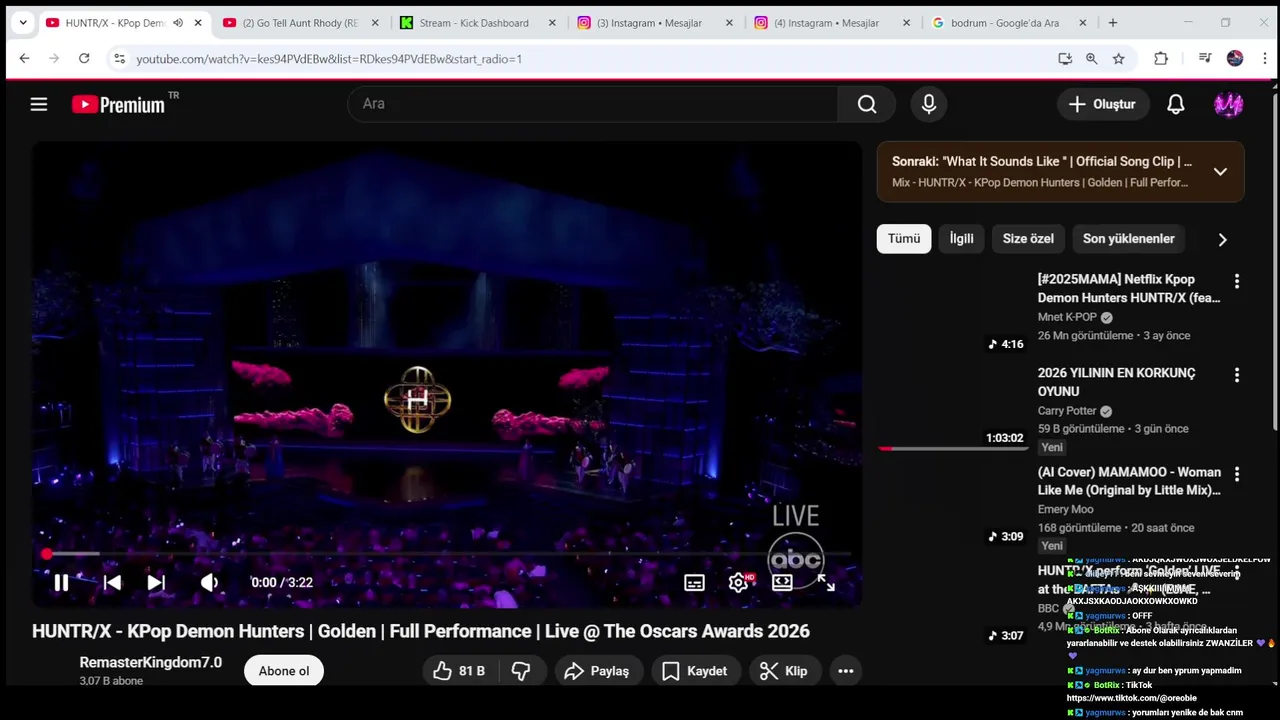
Task: Show more filter chips with right arrow
Action: [1221, 239]
